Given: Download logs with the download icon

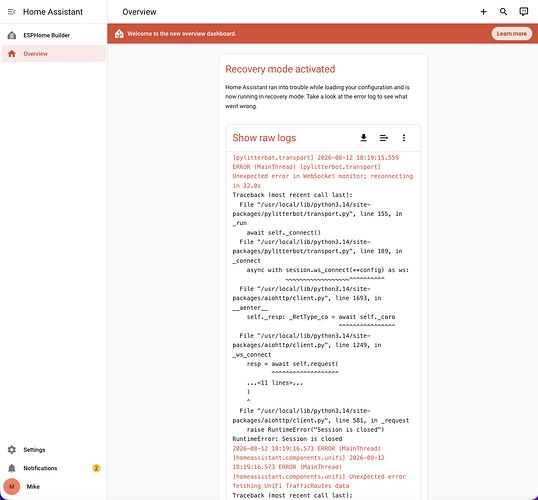Looking at the screenshot, I should pyautogui.click(x=364, y=138).
